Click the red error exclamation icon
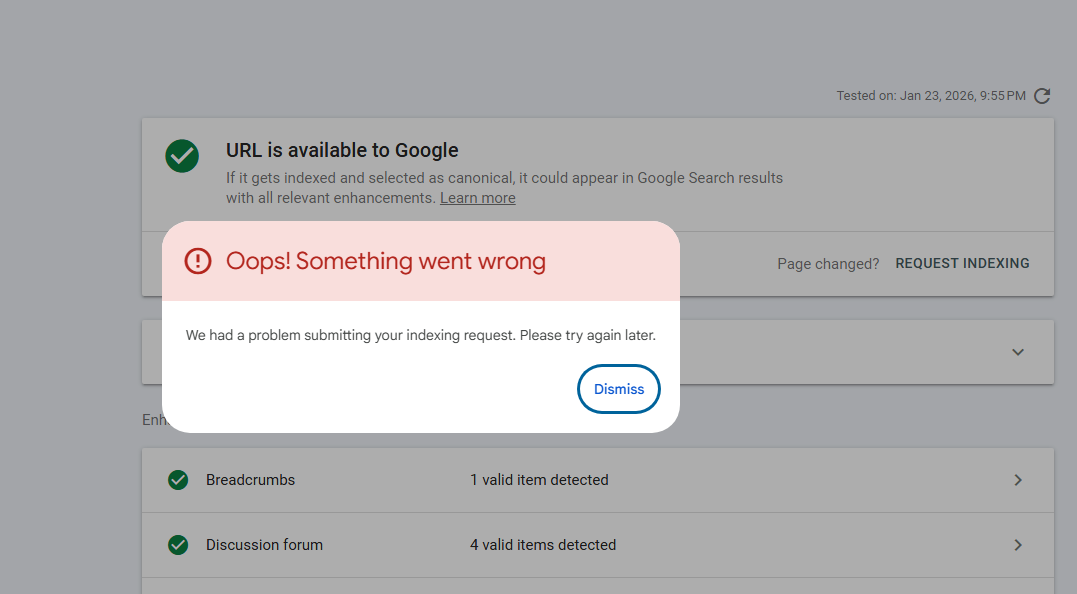 pos(198,261)
